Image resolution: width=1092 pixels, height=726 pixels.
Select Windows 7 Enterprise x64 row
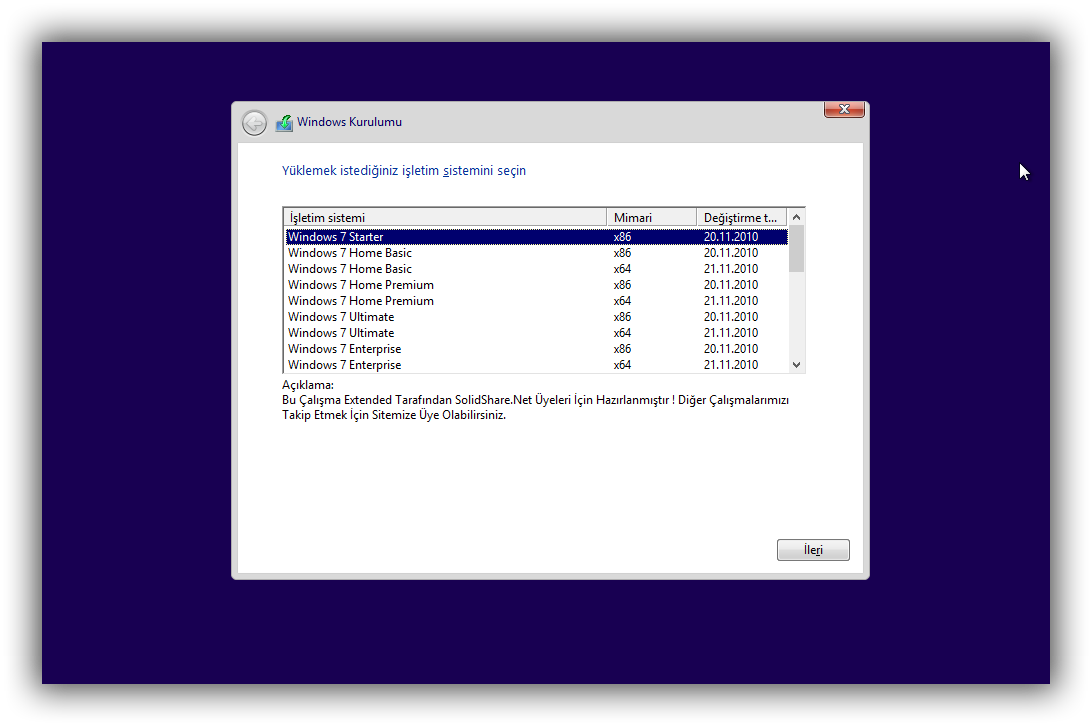536,365
